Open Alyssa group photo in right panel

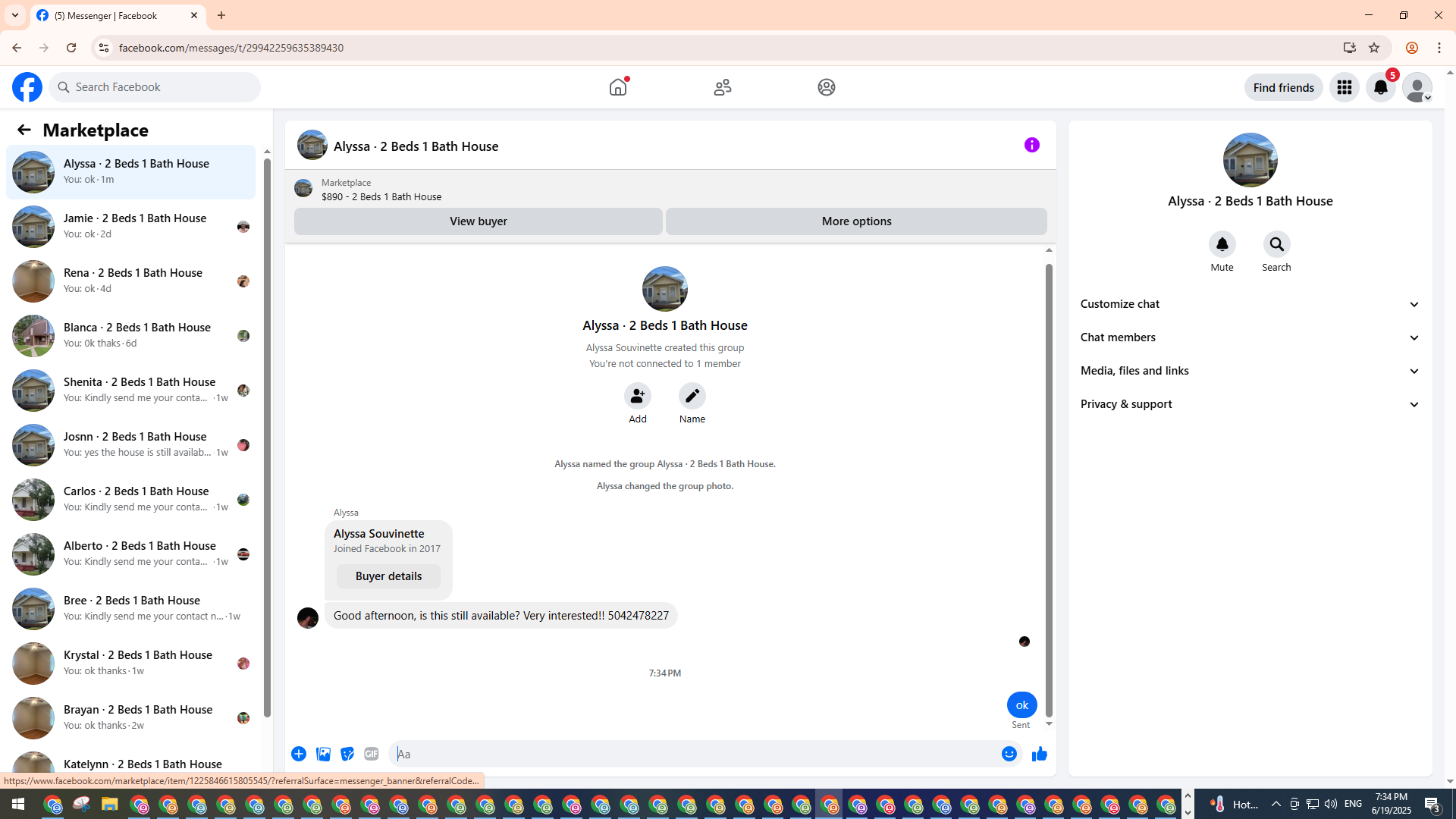[x=1250, y=160]
